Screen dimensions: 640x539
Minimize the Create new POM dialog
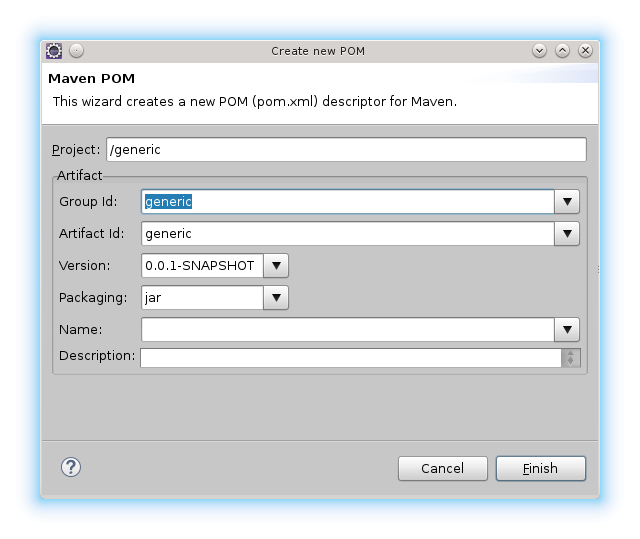pos(539,51)
